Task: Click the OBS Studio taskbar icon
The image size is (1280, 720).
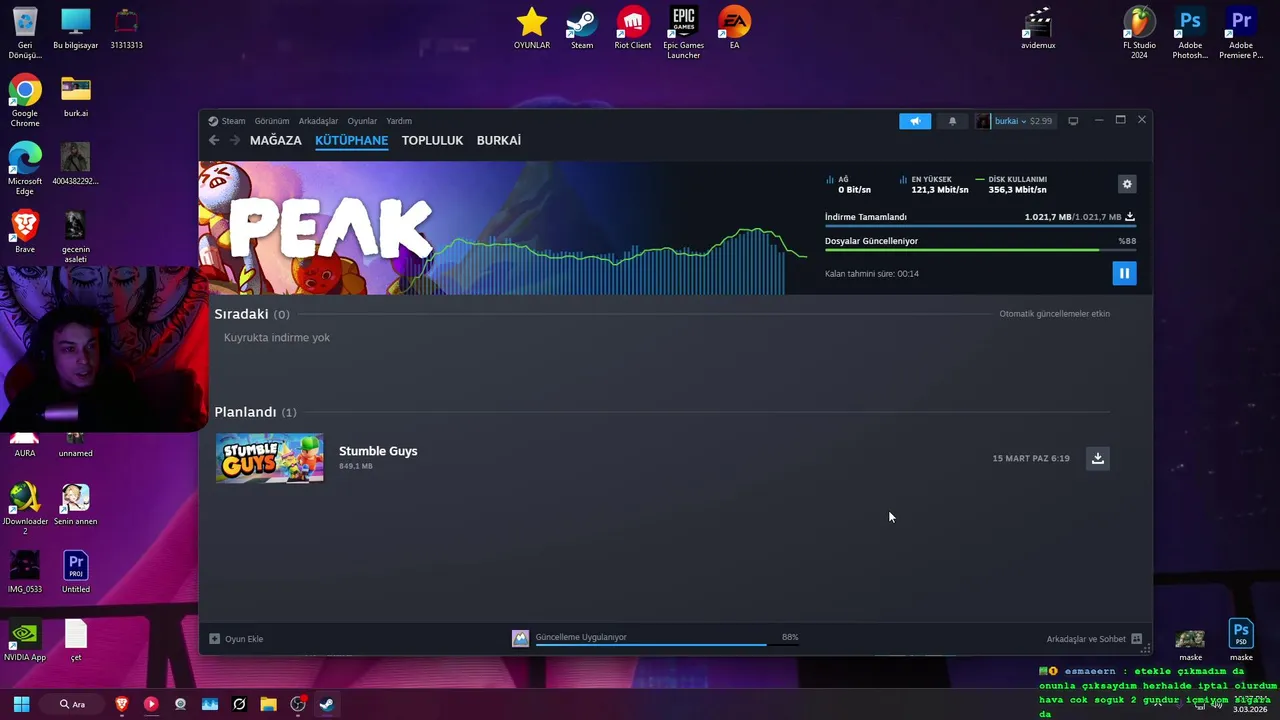Action: click(298, 704)
